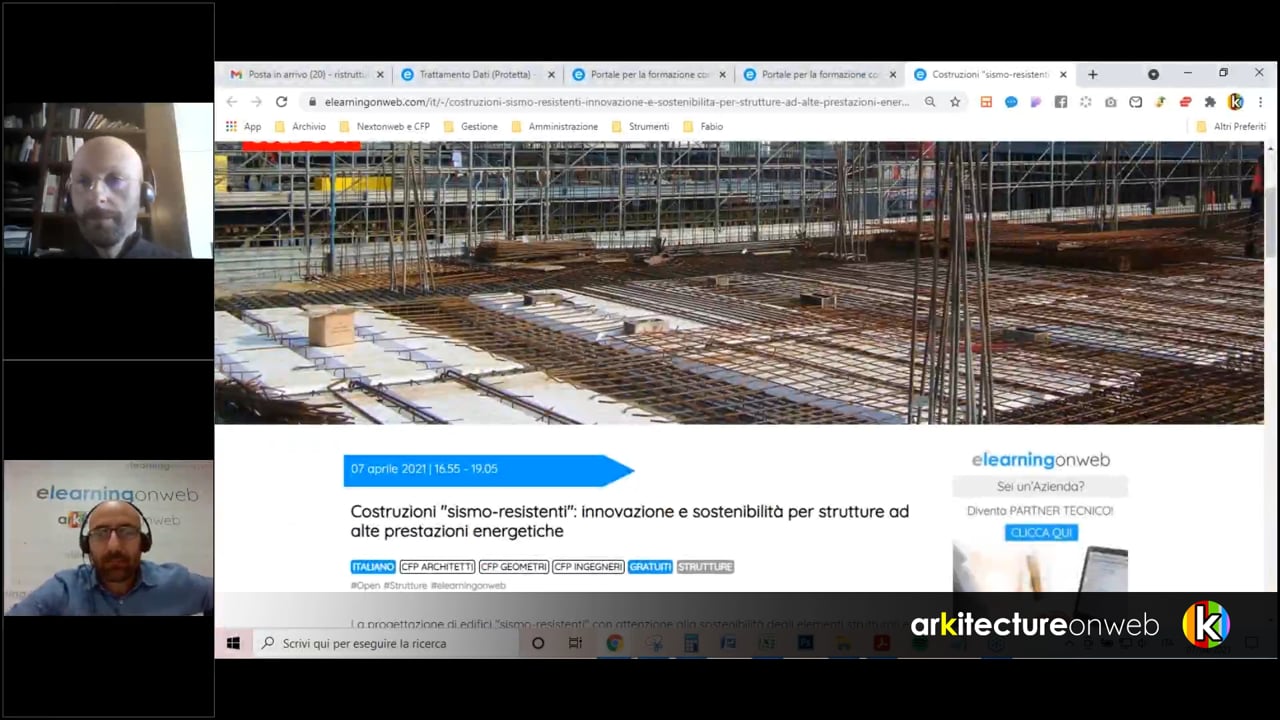Open the Windows Start menu
1280x720 pixels.
pos(233,643)
